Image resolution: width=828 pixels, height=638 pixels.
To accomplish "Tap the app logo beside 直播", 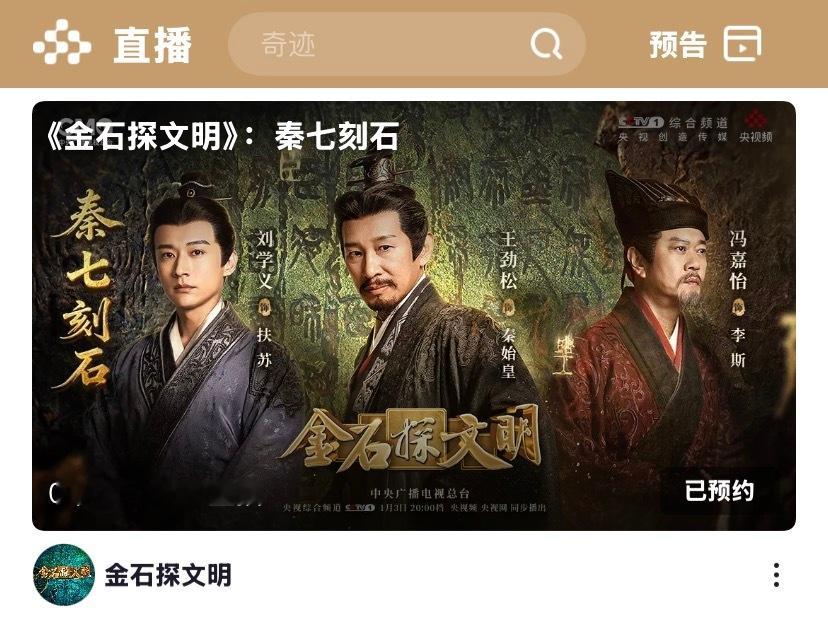I will pyautogui.click(x=62, y=42).
